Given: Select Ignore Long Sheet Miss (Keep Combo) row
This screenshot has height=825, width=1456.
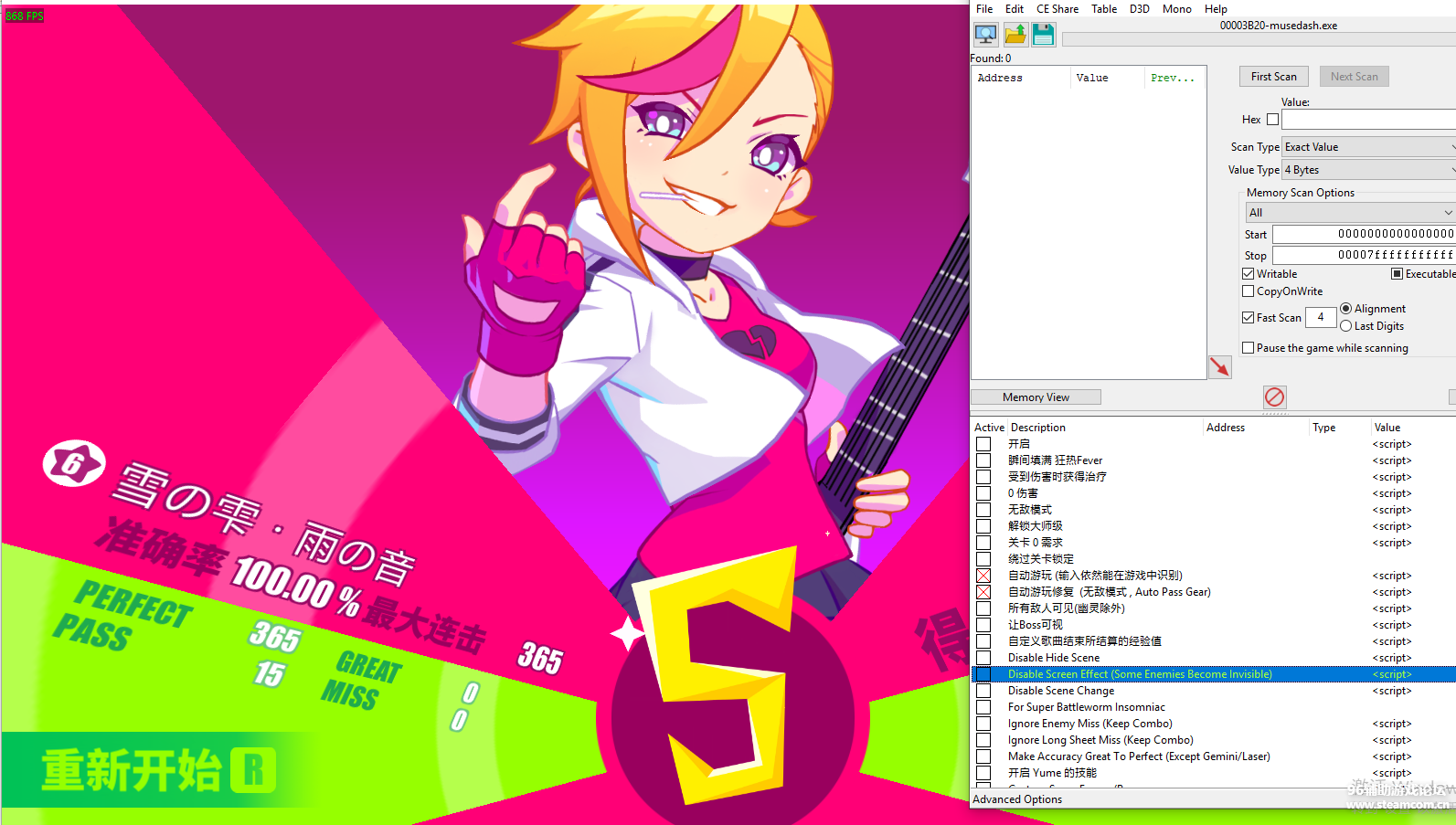Looking at the screenshot, I should pyautogui.click(x=1213, y=740).
